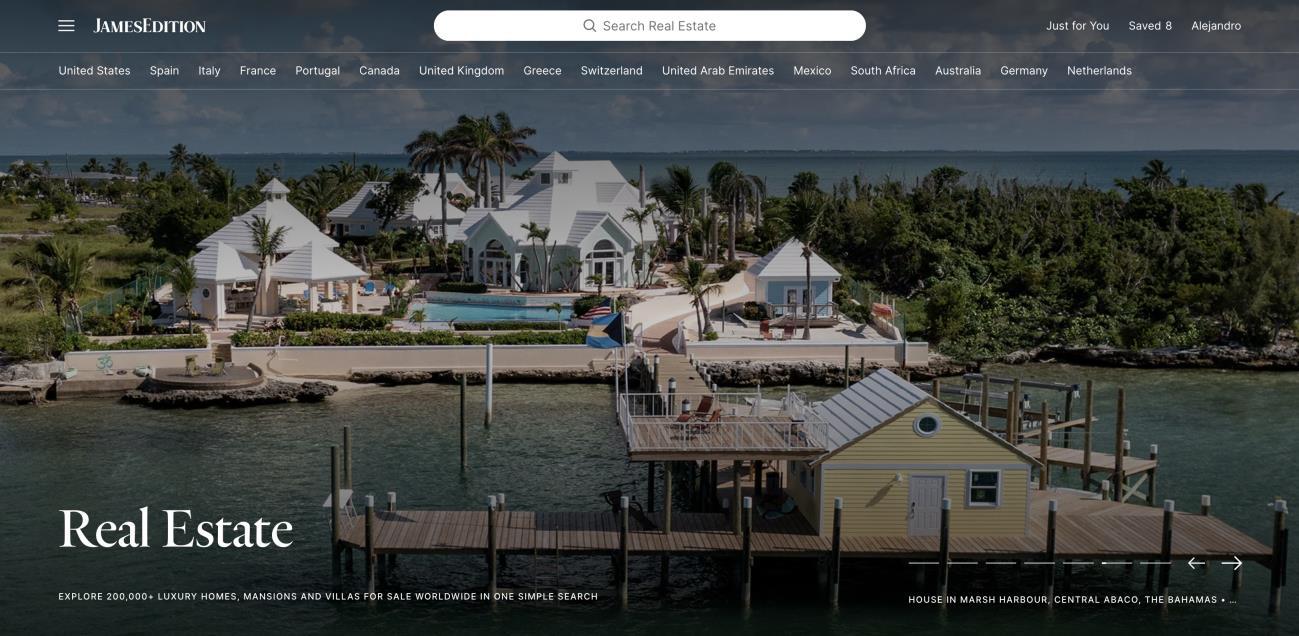Select the highlighted carousel slide indicator
The width and height of the screenshot is (1299, 636).
[1117, 563]
